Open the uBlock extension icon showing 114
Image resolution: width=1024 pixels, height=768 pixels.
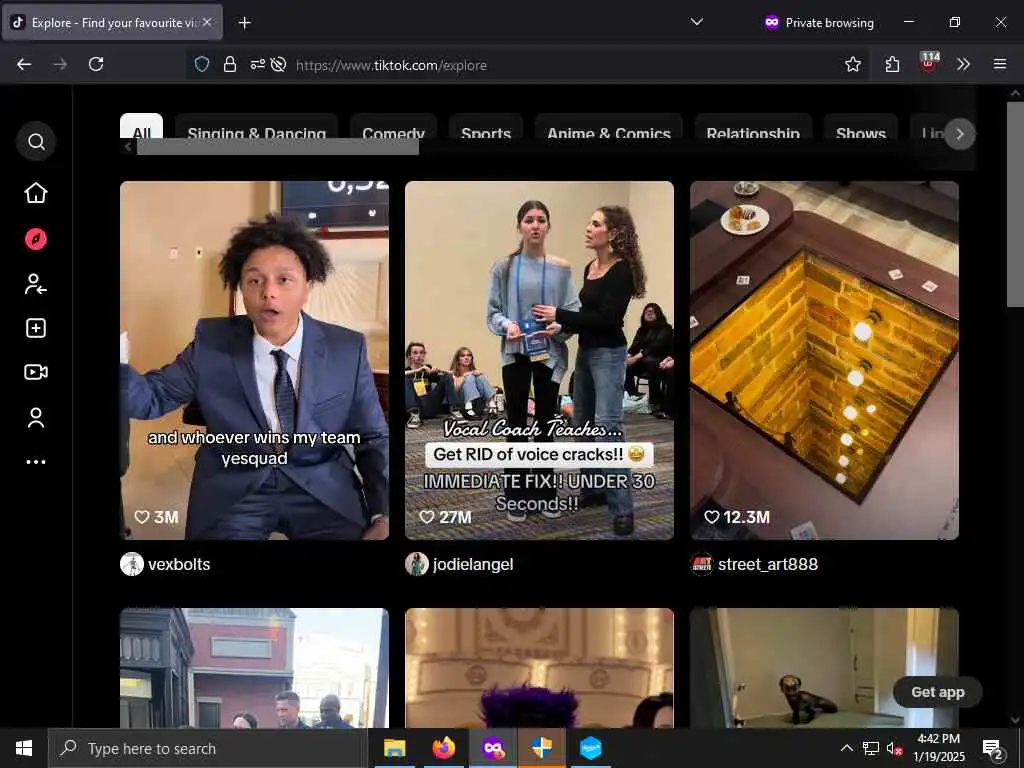pos(929,63)
